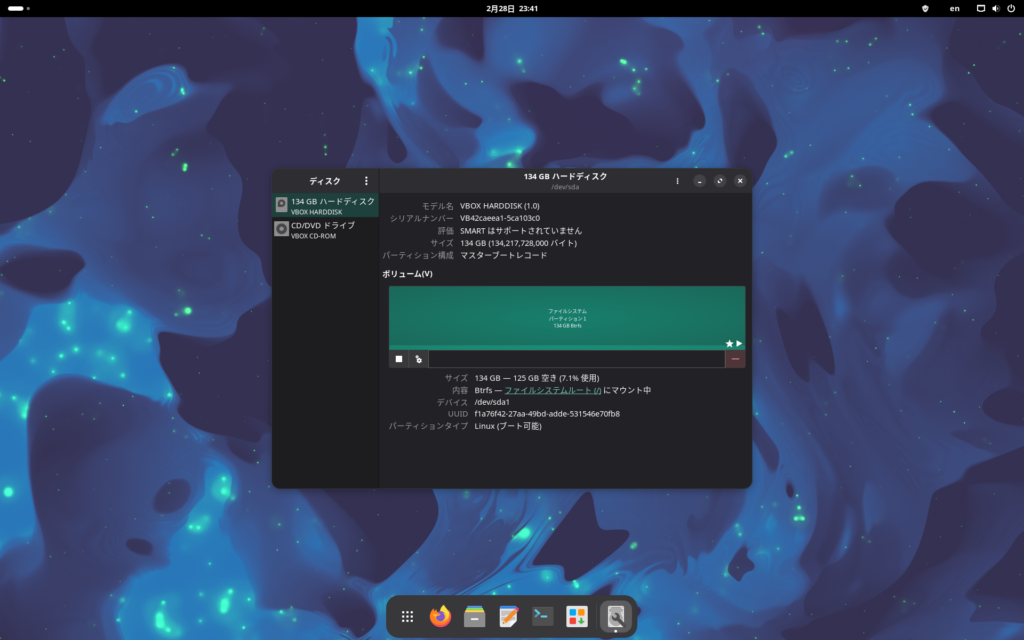Select the 134 GB ハードディスク drive

pyautogui.click(x=326, y=206)
